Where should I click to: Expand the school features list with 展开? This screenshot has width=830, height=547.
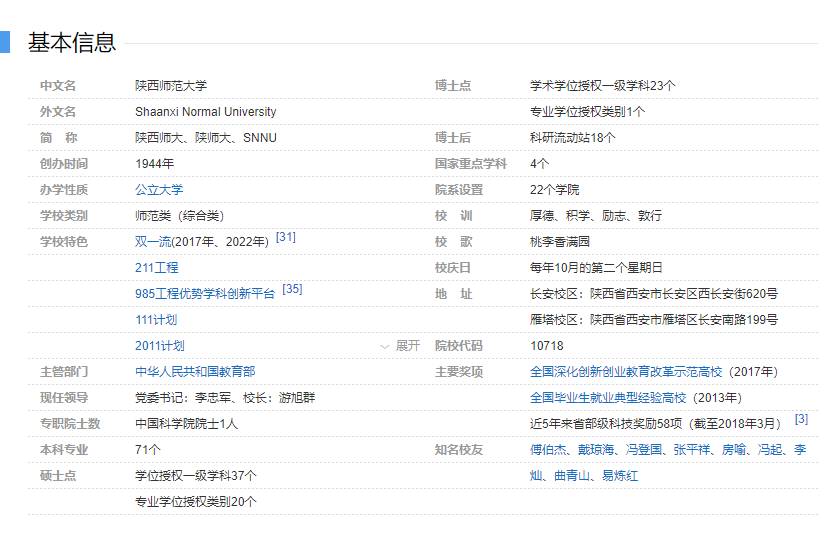pos(401,346)
